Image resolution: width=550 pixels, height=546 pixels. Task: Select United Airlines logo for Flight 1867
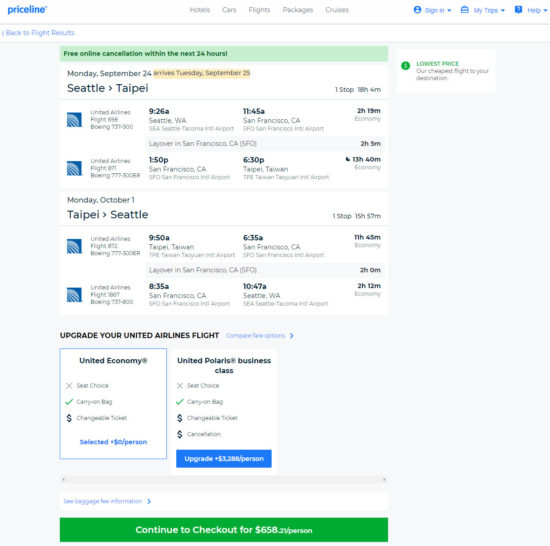[74, 295]
